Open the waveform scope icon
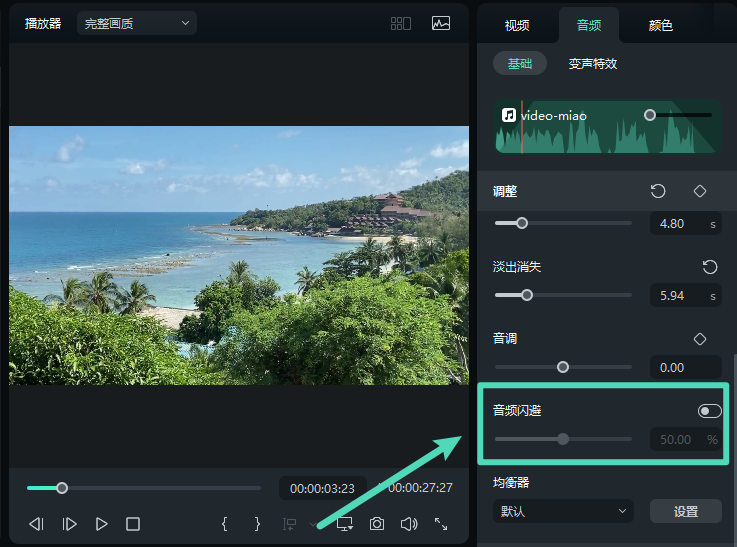 click(x=441, y=23)
